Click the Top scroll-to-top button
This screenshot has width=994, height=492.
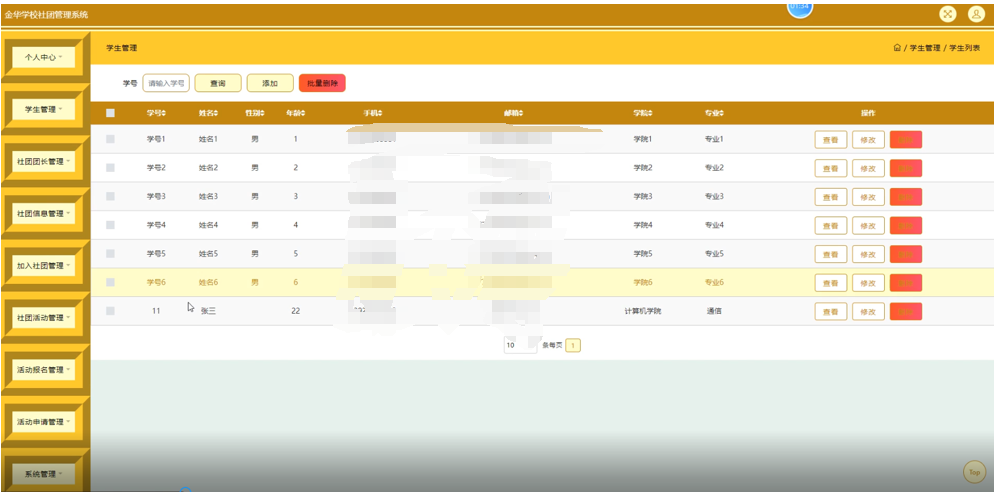[974, 472]
